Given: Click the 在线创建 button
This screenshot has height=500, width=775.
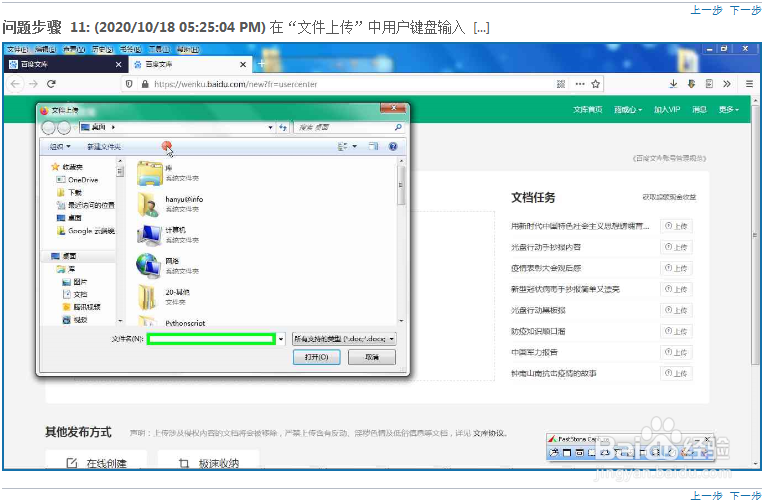Looking at the screenshot, I should (x=96, y=460).
